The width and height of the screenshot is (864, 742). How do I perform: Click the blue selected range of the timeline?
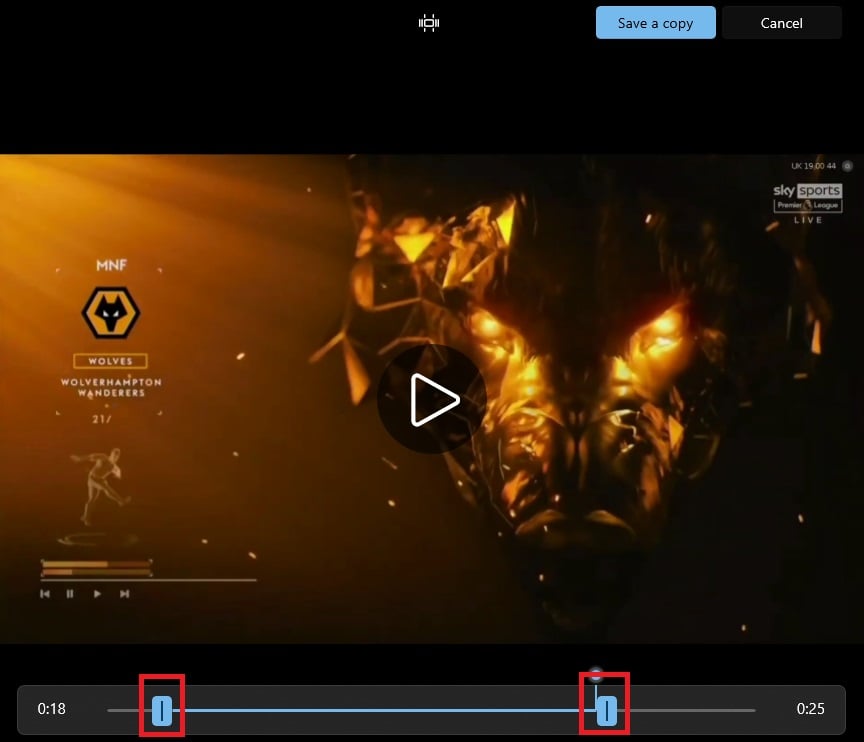pos(384,711)
